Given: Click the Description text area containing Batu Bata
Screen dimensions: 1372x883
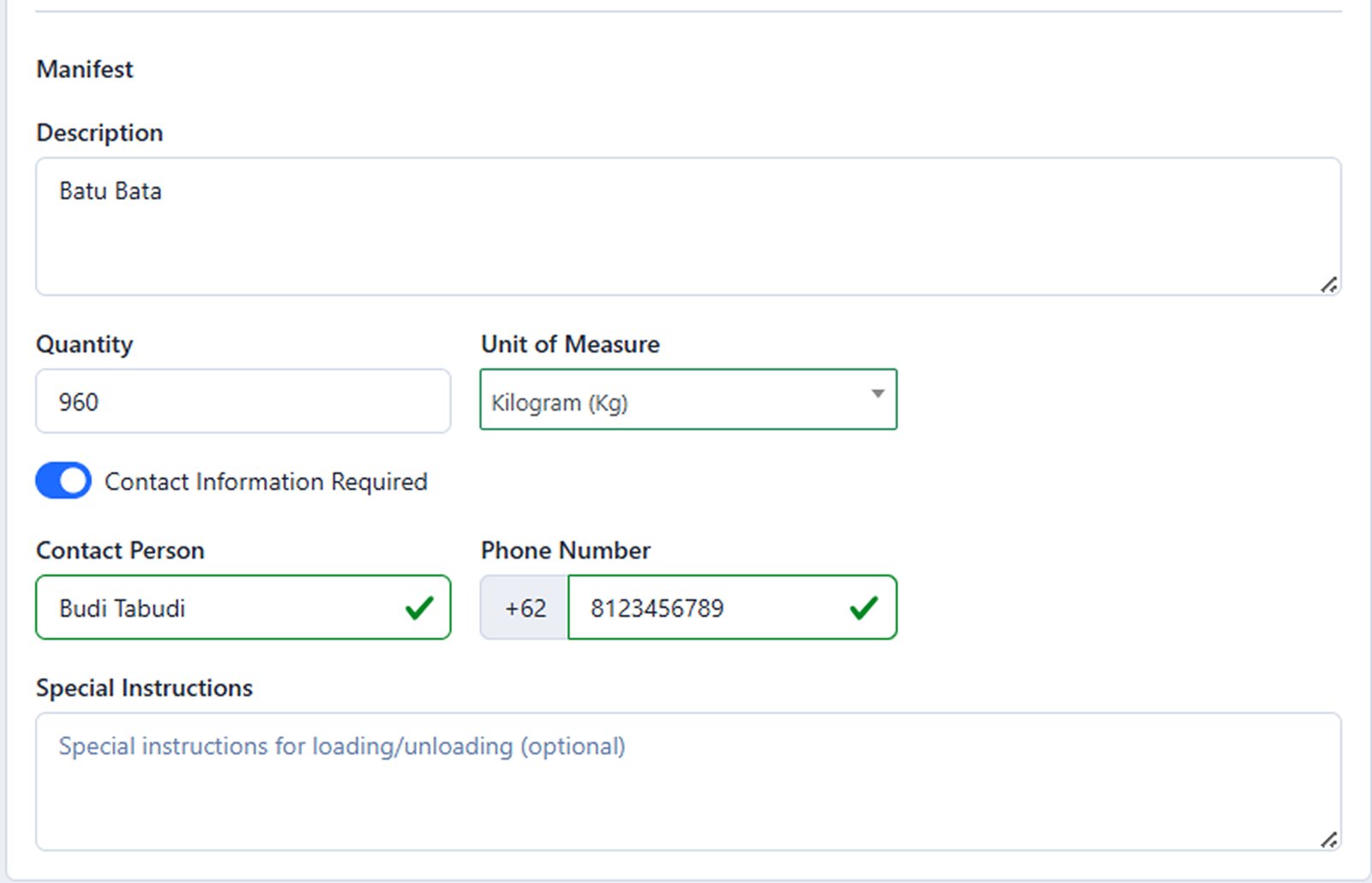Looking at the screenshot, I should click(686, 226).
